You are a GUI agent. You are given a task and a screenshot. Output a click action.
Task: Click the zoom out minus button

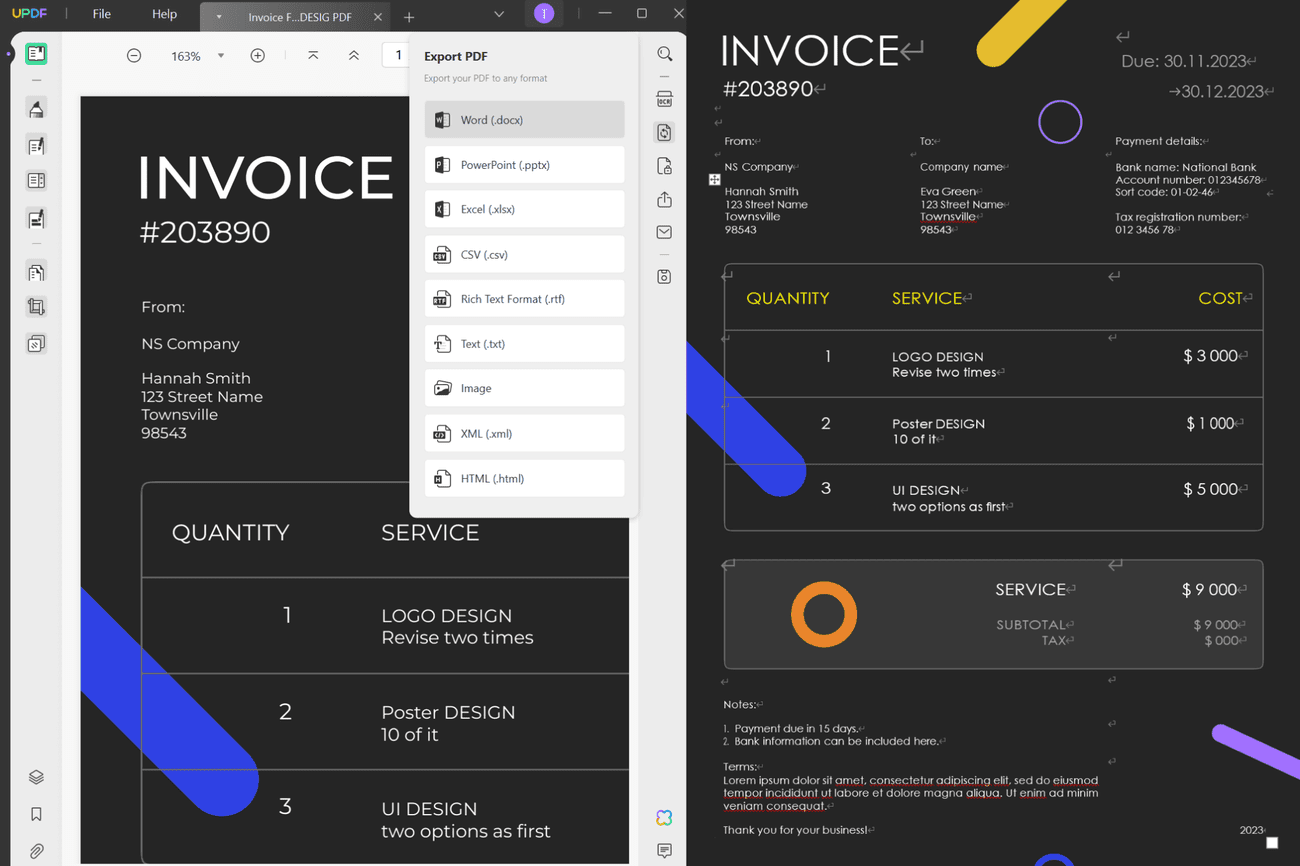pos(134,56)
